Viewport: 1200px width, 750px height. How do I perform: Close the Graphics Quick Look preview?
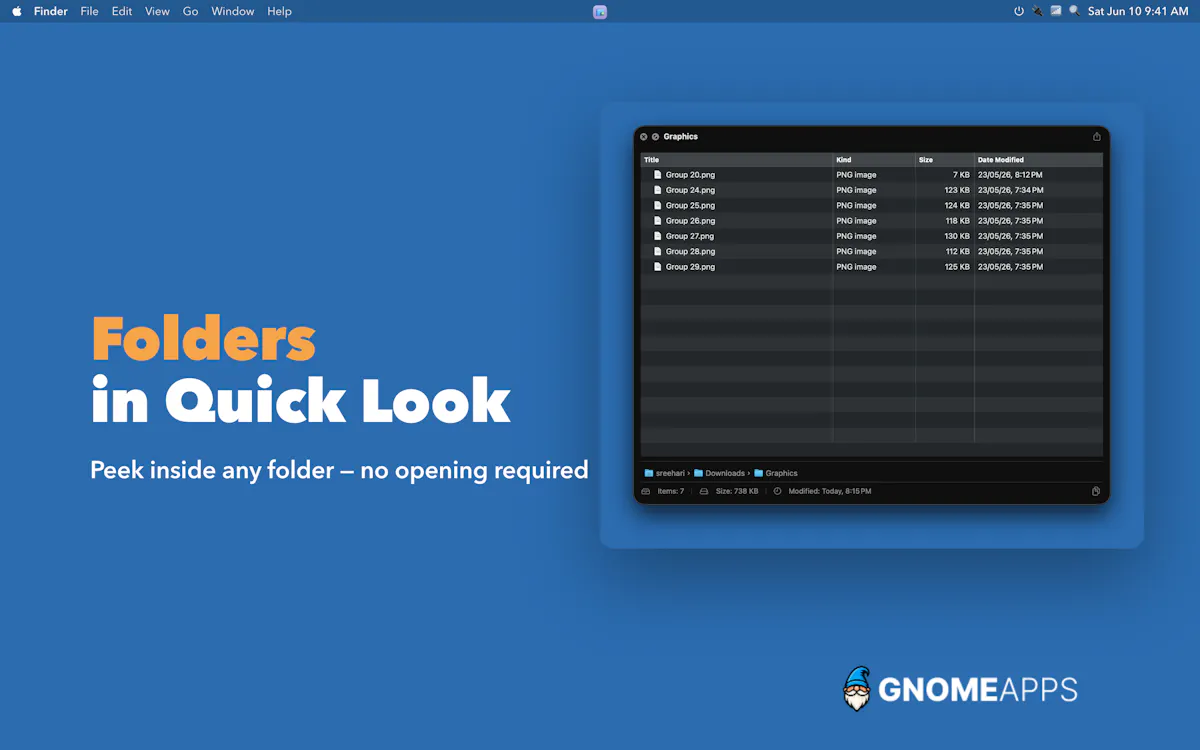tap(644, 137)
